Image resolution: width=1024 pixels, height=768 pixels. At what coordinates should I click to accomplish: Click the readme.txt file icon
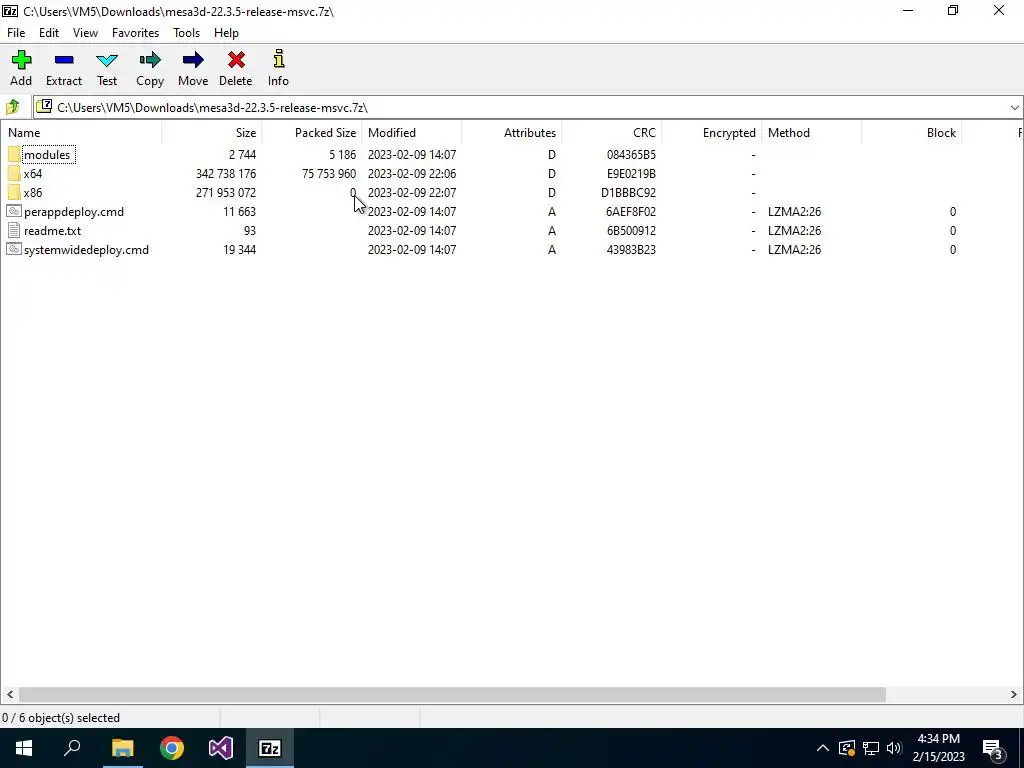[x=14, y=230]
